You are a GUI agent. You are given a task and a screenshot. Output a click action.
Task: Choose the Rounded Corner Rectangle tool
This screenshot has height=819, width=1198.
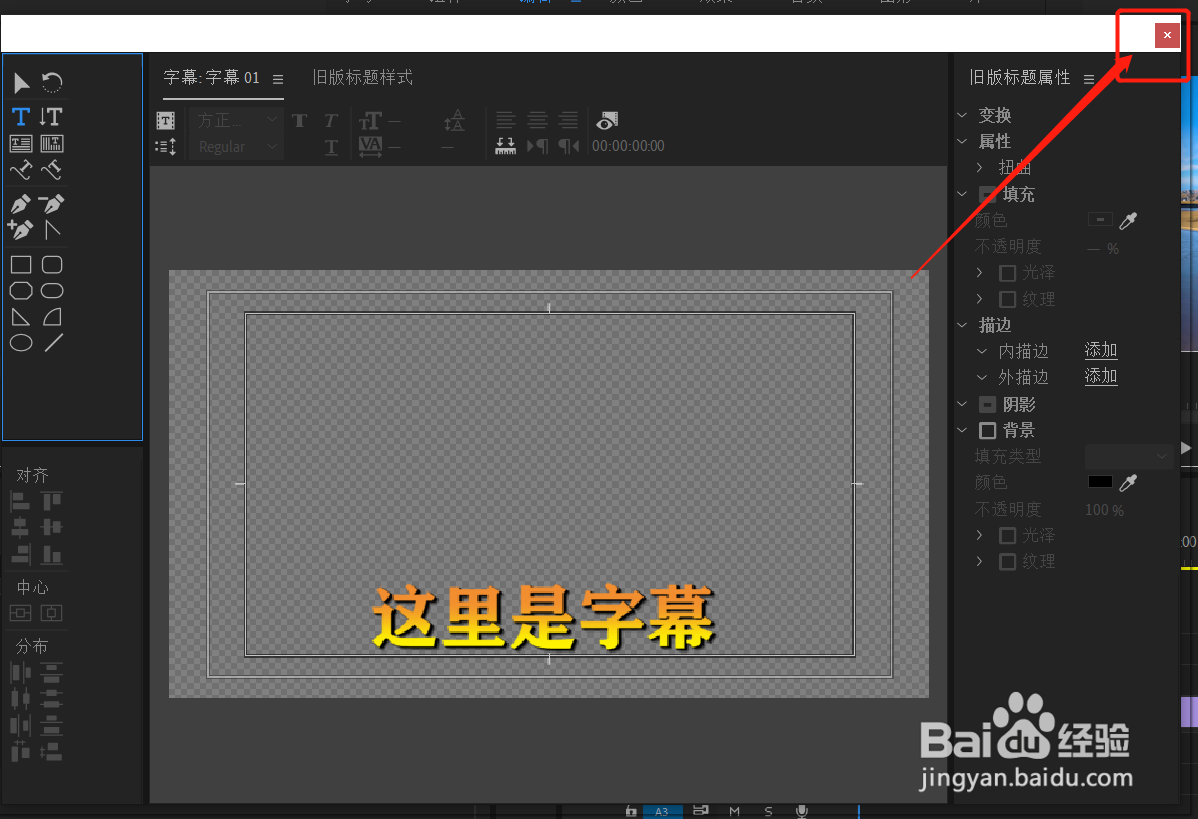pos(52,265)
